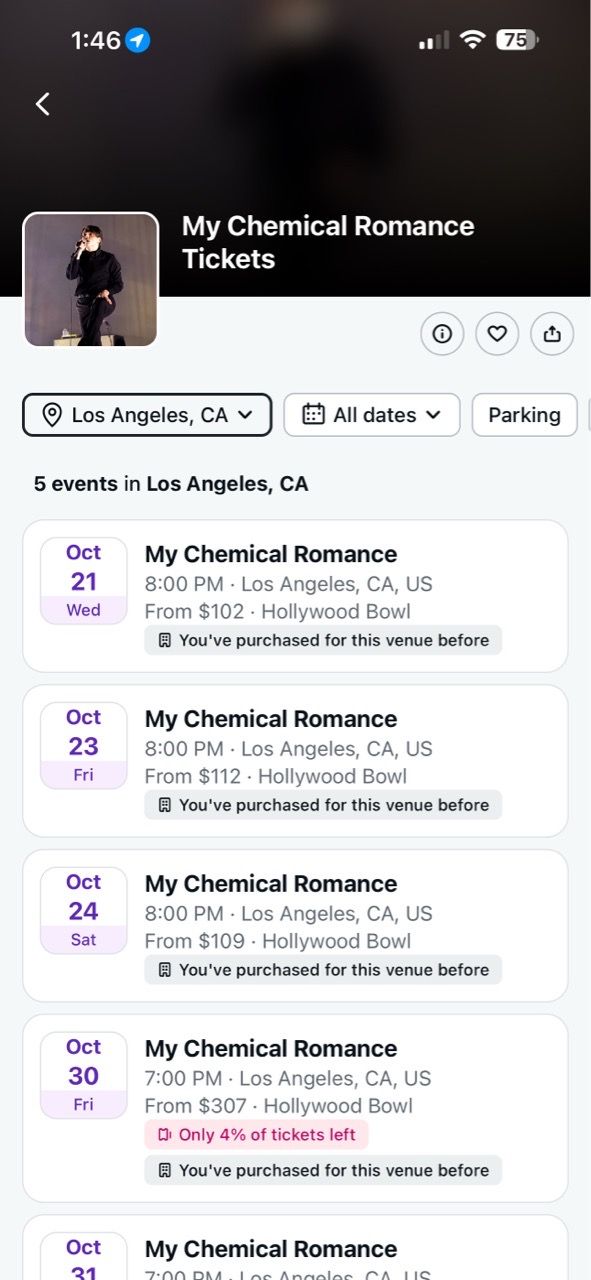Tap the calendar icon in All dates
Screen dimensions: 591x1280
pyautogui.click(x=313, y=414)
